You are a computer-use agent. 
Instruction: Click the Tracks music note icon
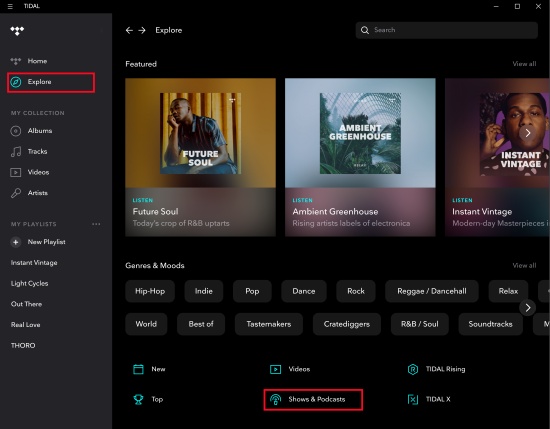tap(15, 152)
